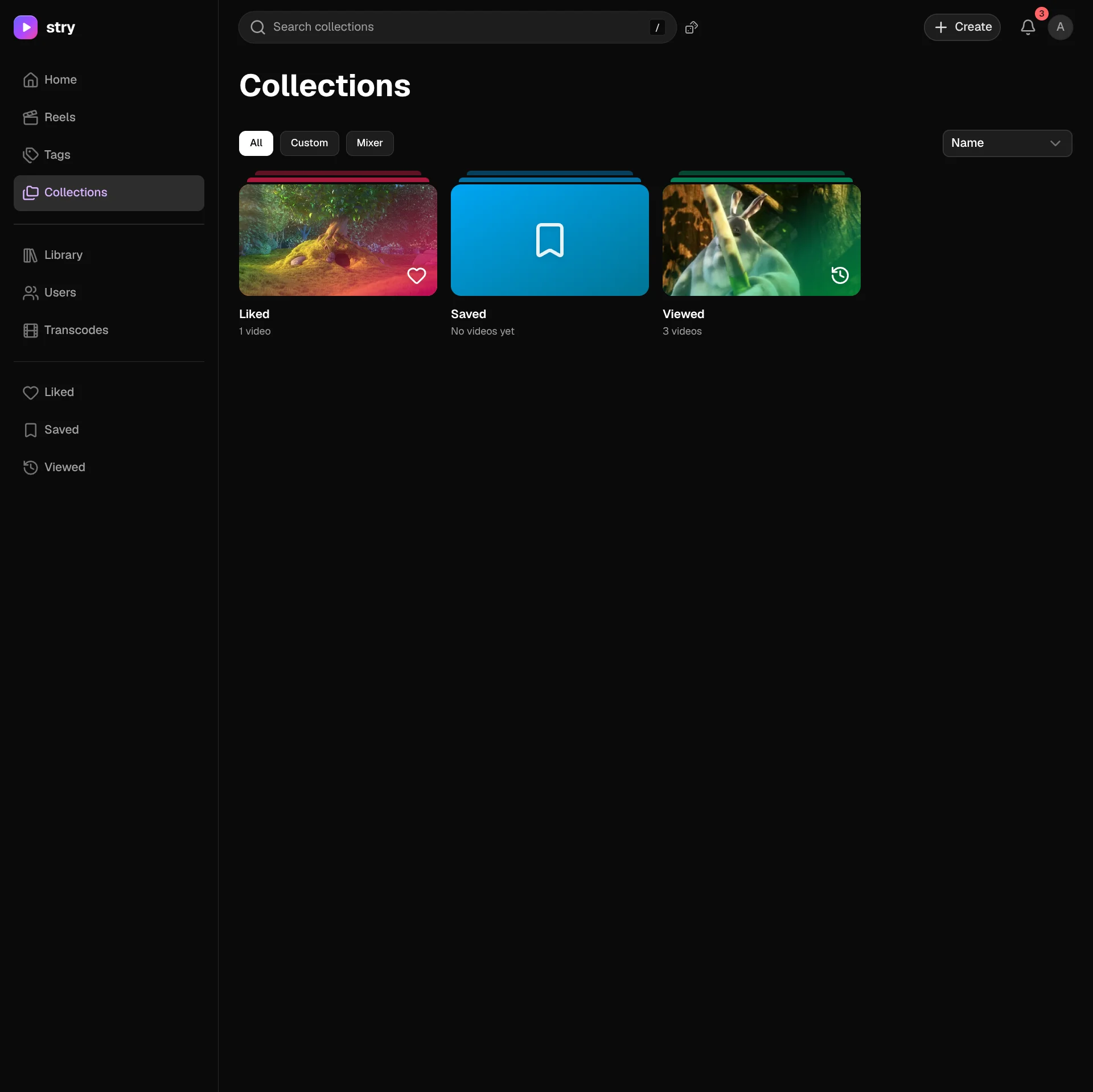Open the Viewed collection thumbnail
1093x1092 pixels.
coord(762,240)
